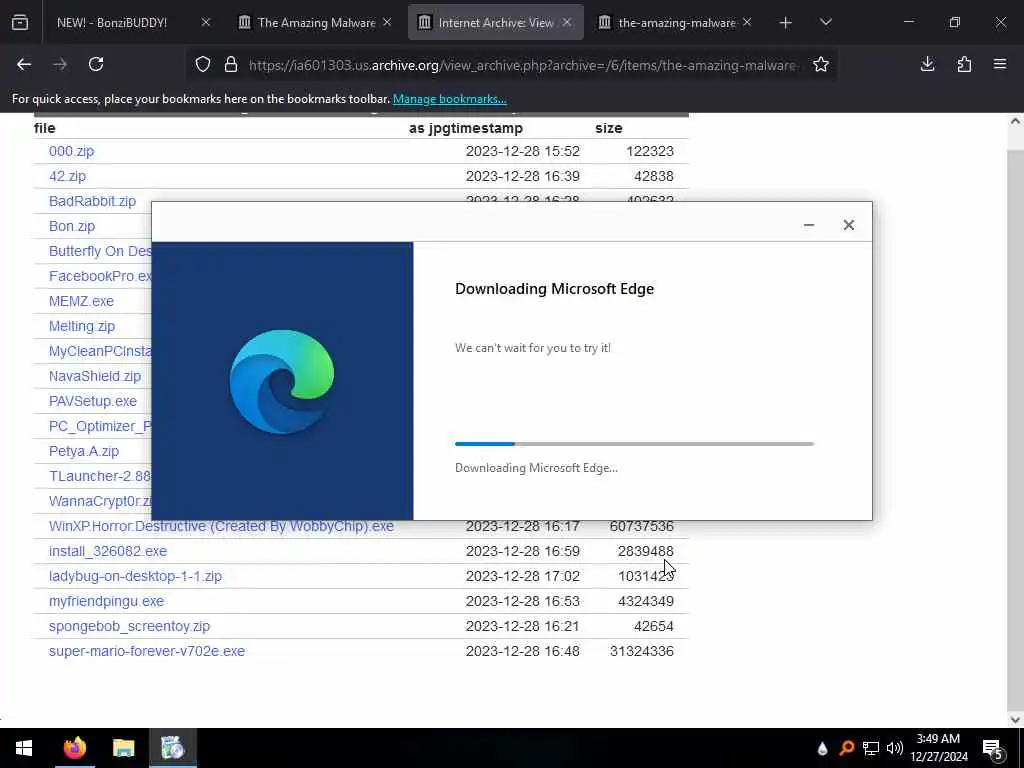Open the MEMZ.exe link
The height and width of the screenshot is (768, 1024).
coord(81,301)
